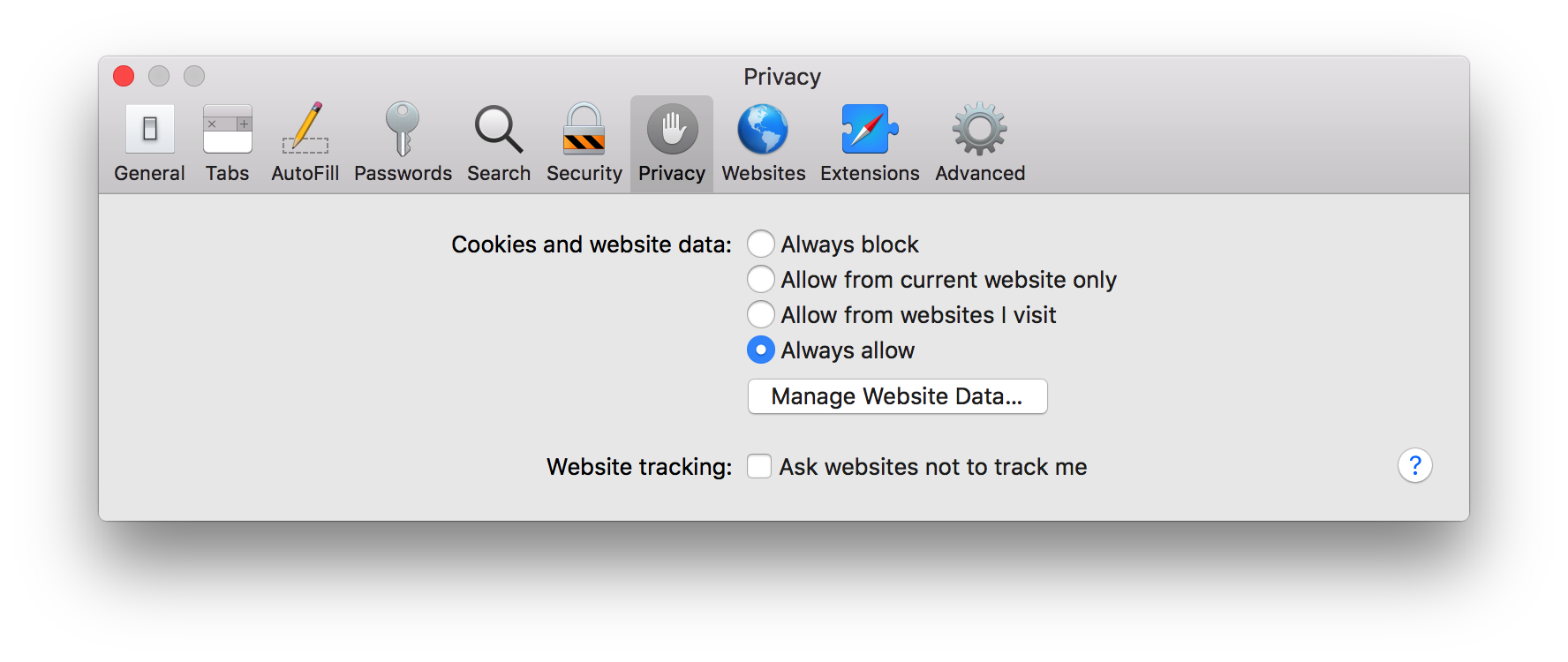Image resolution: width=1568 pixels, height=662 pixels.
Task: Select the Always block cookies option
Action: [761, 244]
